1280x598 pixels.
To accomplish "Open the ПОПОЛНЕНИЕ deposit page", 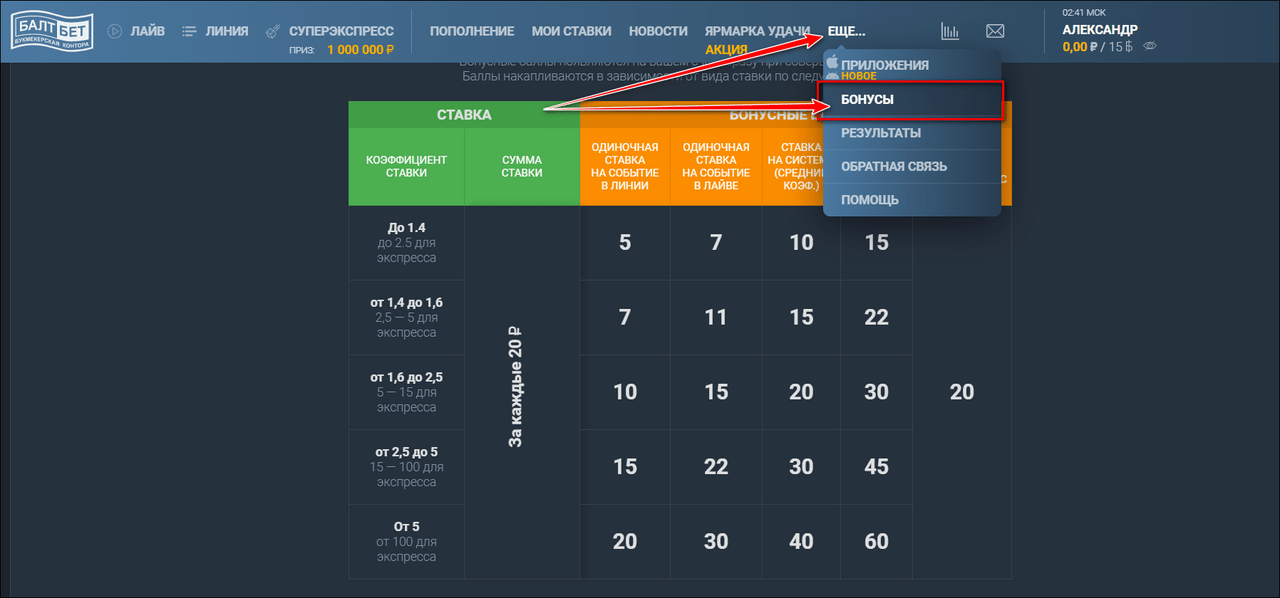I will 472,31.
